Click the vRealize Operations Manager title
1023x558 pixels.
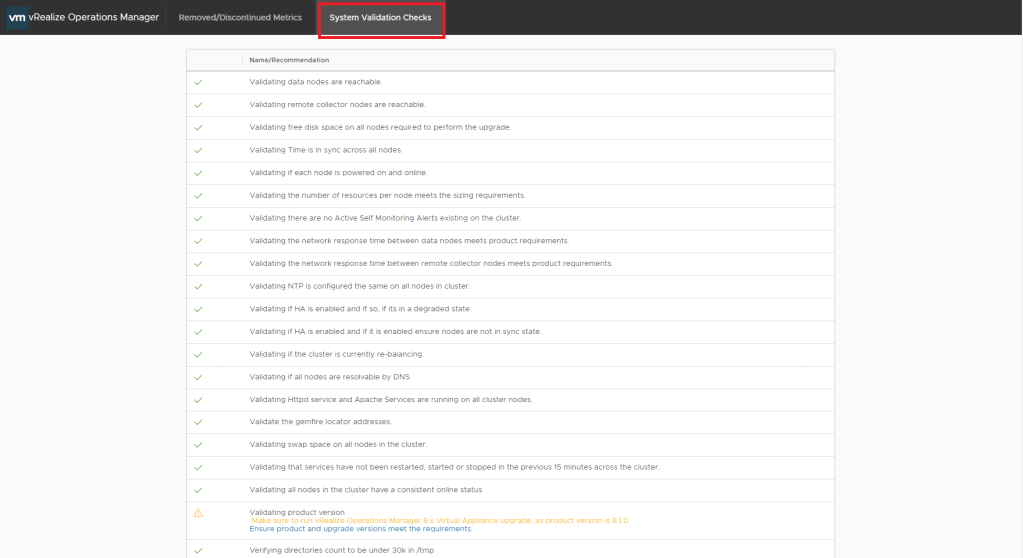click(94, 17)
